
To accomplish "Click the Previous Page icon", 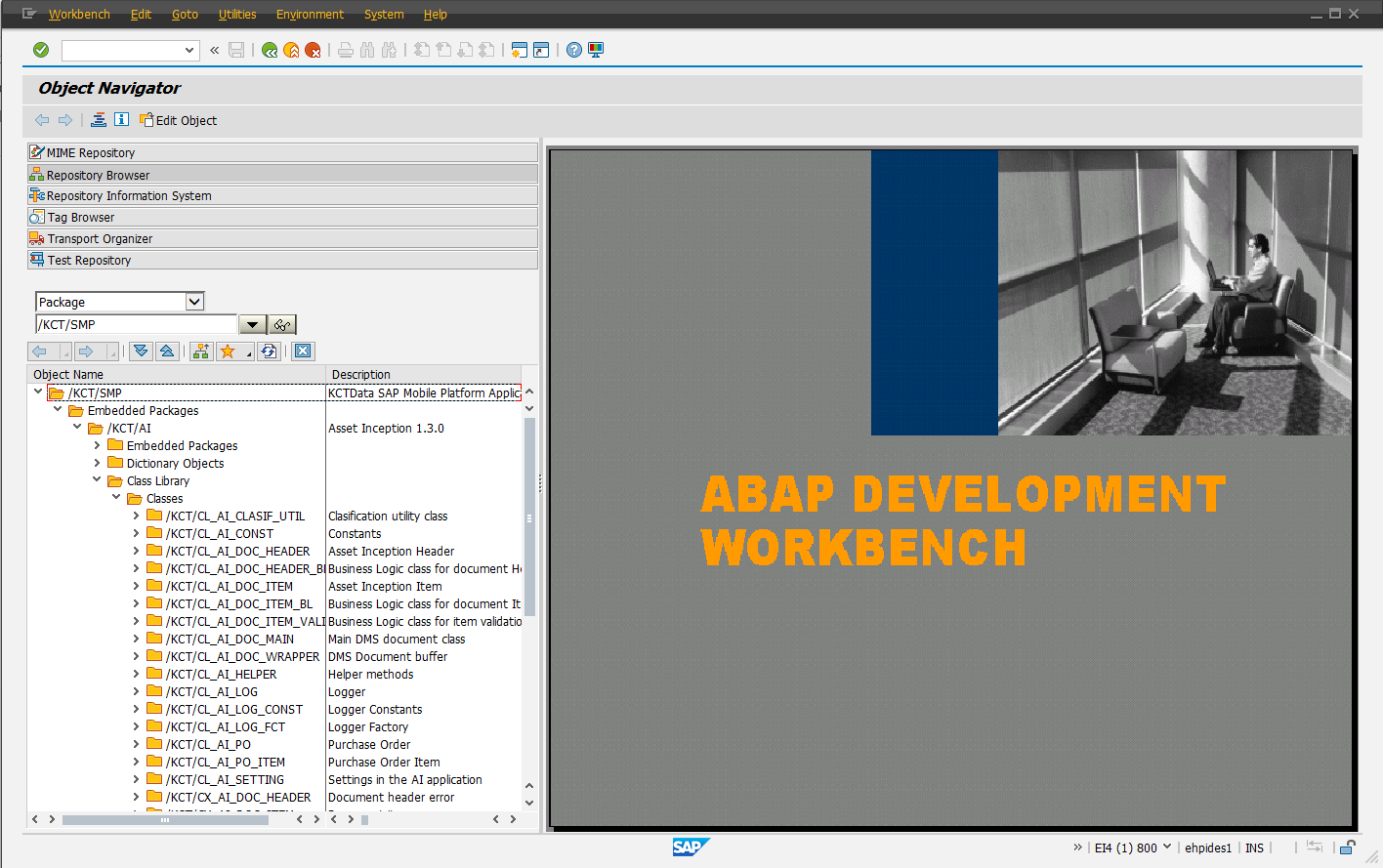I will pos(443,50).
